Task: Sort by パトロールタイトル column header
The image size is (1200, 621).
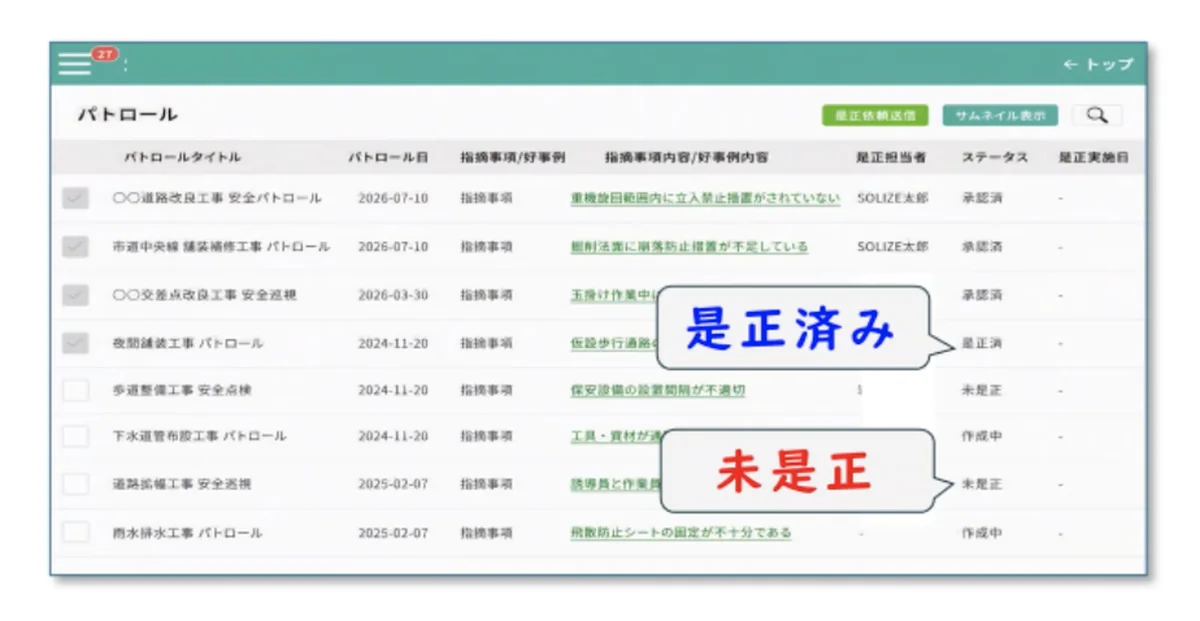Action: 182,158
